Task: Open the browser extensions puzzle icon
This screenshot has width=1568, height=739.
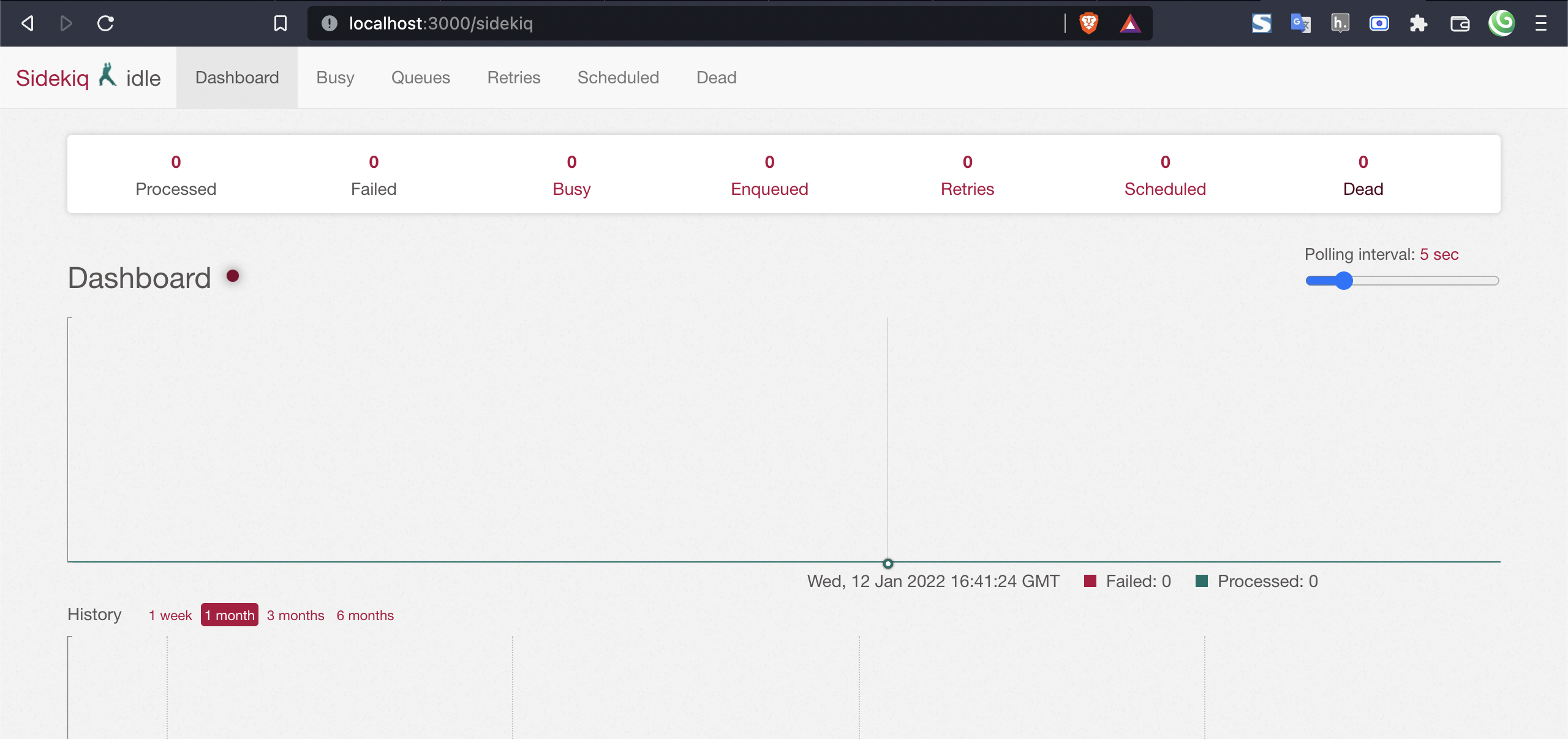Action: tap(1419, 23)
